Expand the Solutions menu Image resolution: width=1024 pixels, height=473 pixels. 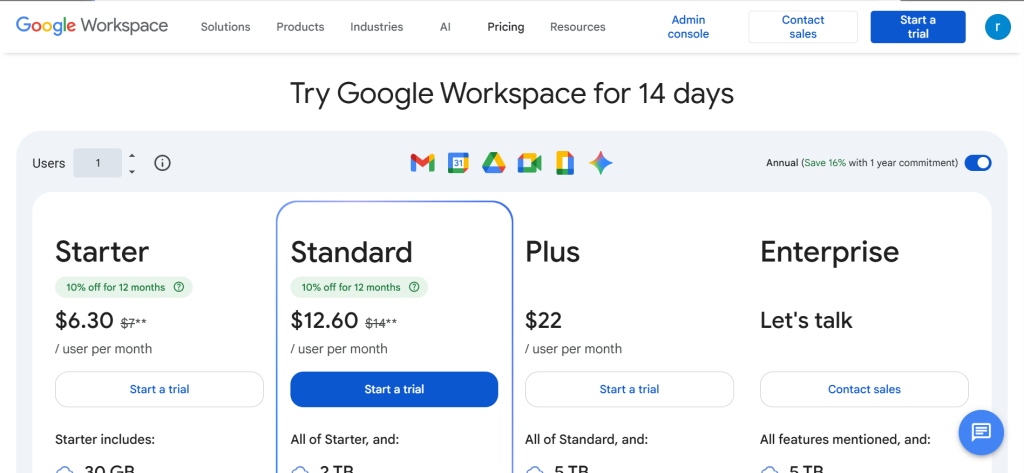click(225, 27)
